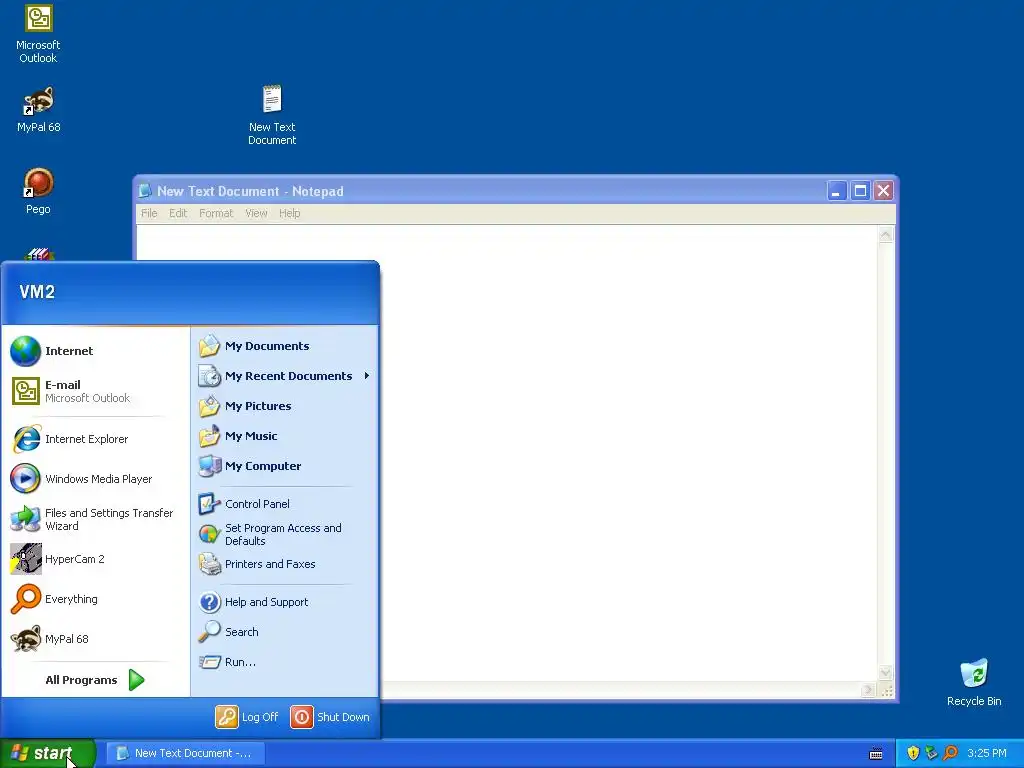Click Everything magnifier tray icon
Screen dimensions: 1024x768
pos(950,753)
